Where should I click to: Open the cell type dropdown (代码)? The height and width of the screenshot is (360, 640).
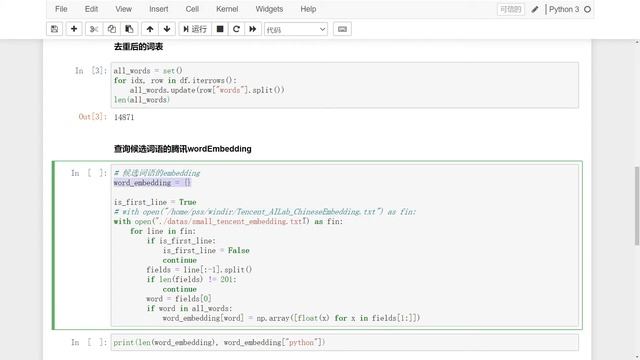point(296,29)
